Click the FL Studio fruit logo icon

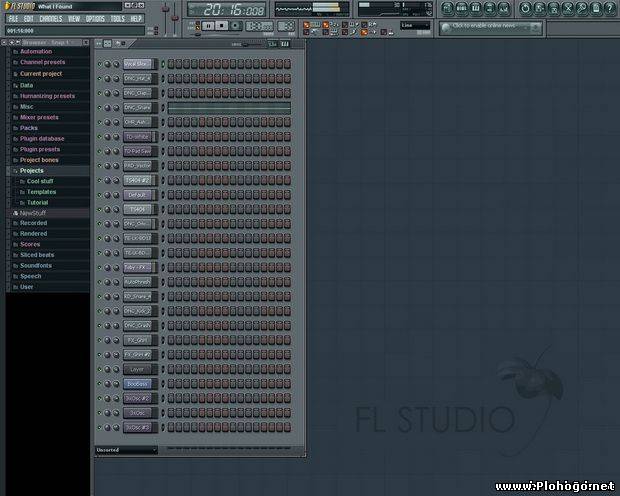pyautogui.click(x=8, y=6)
